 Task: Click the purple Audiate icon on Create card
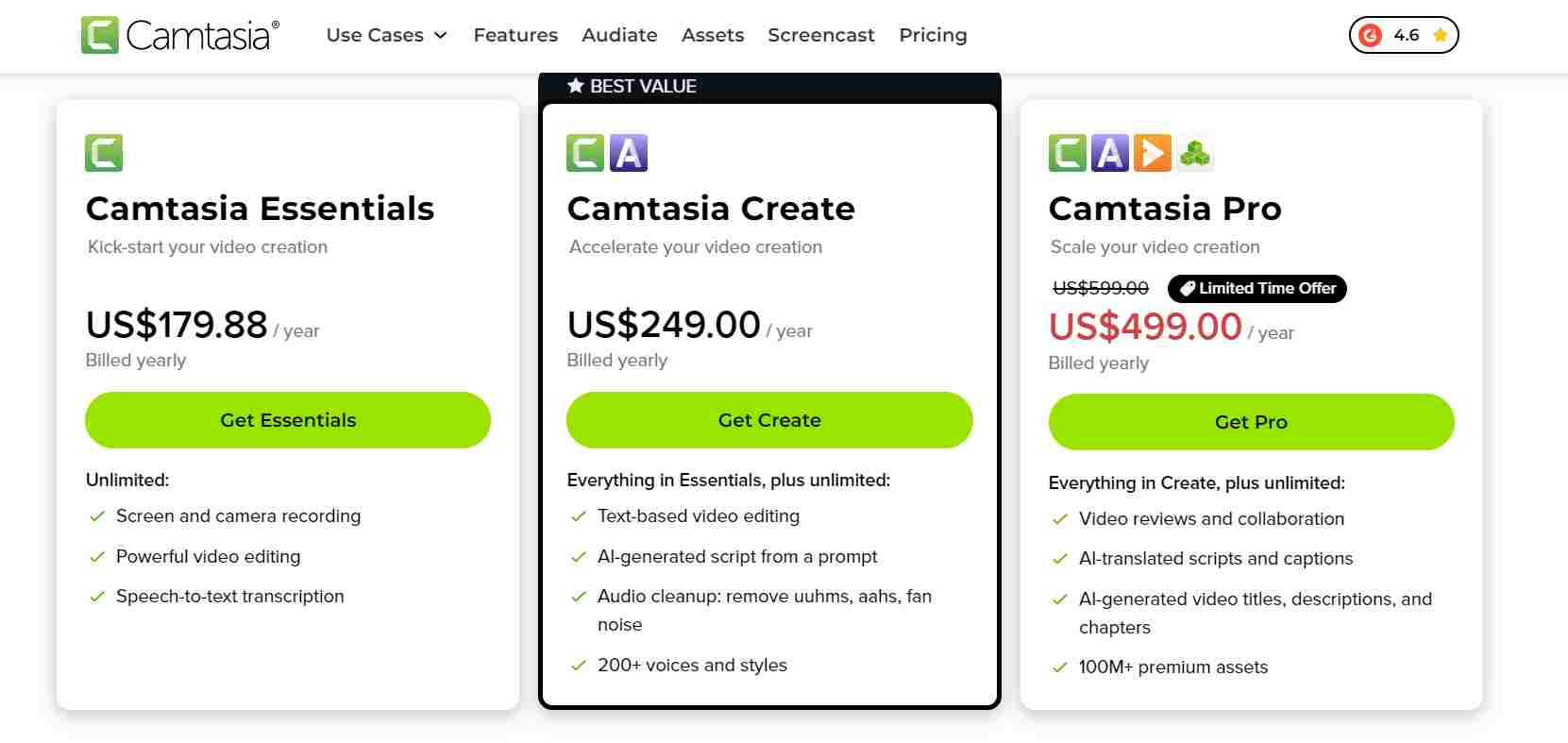click(629, 152)
